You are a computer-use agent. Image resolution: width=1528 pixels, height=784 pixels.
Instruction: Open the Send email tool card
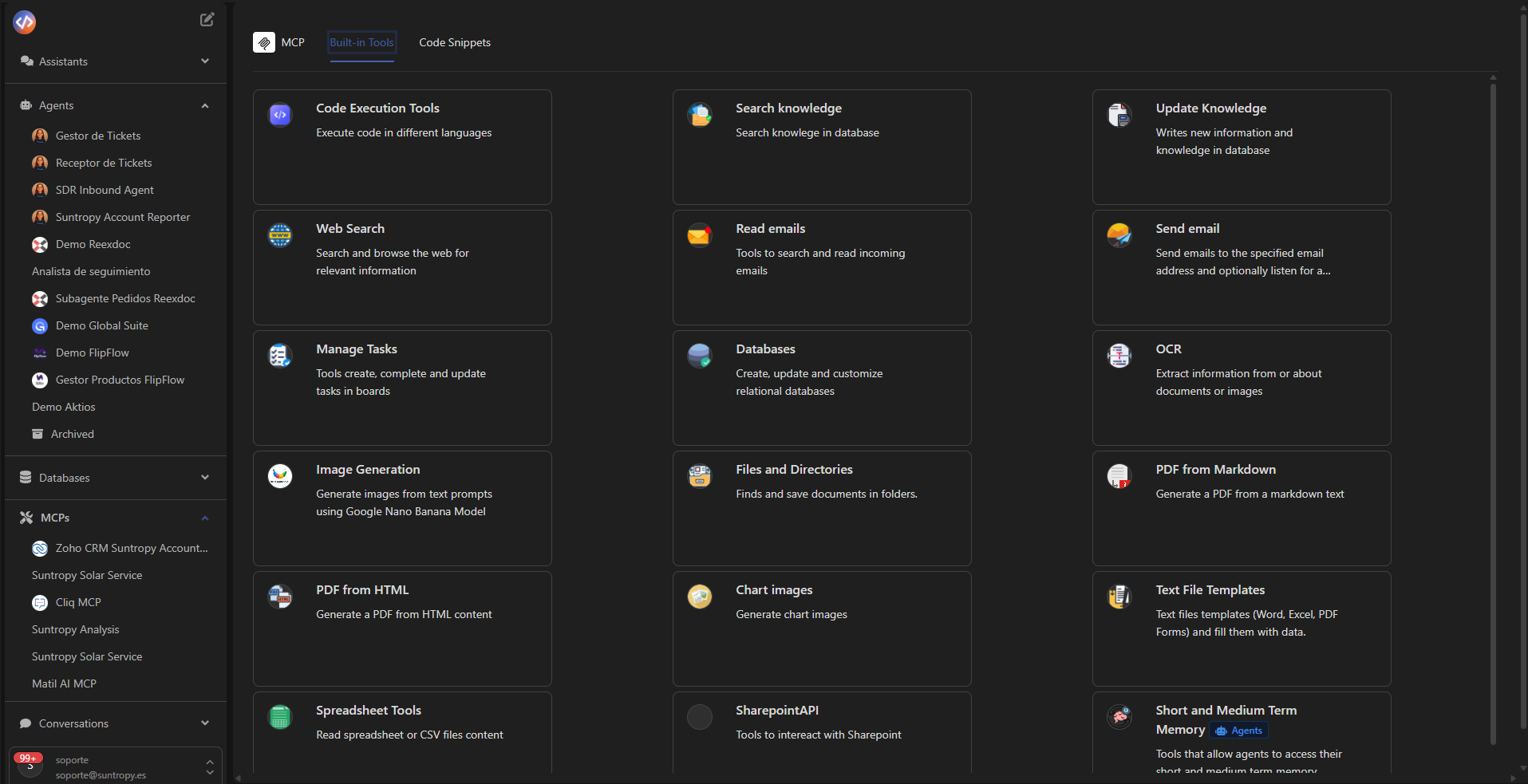1241,267
